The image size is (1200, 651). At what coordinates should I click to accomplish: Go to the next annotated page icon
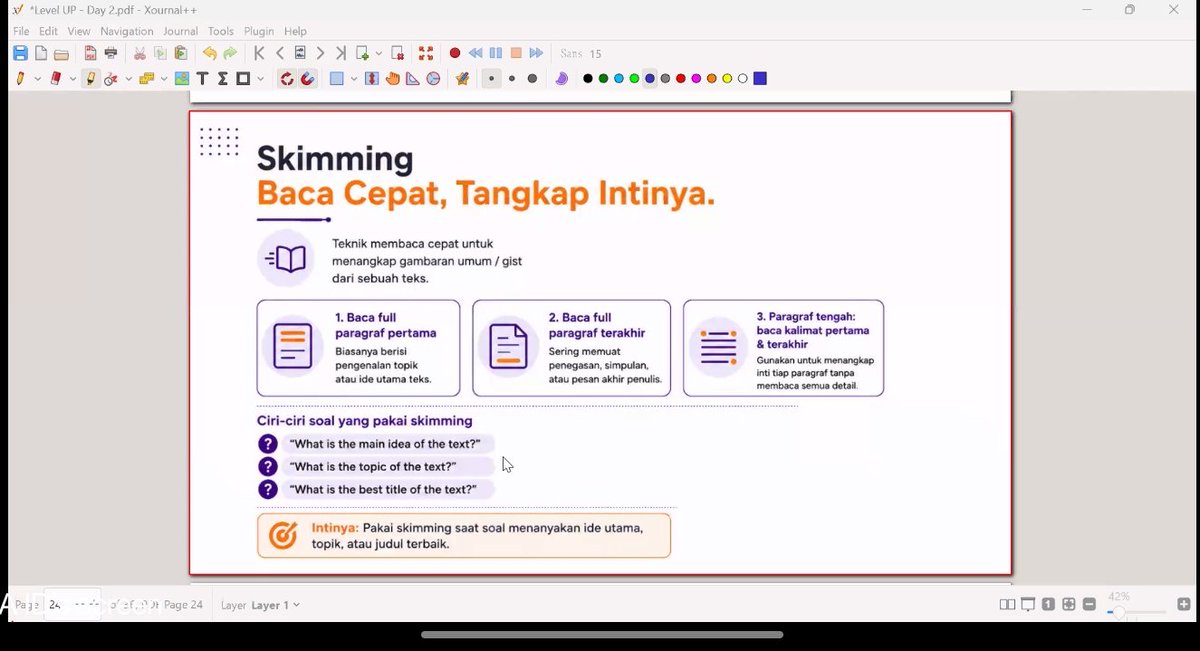(x=300, y=53)
